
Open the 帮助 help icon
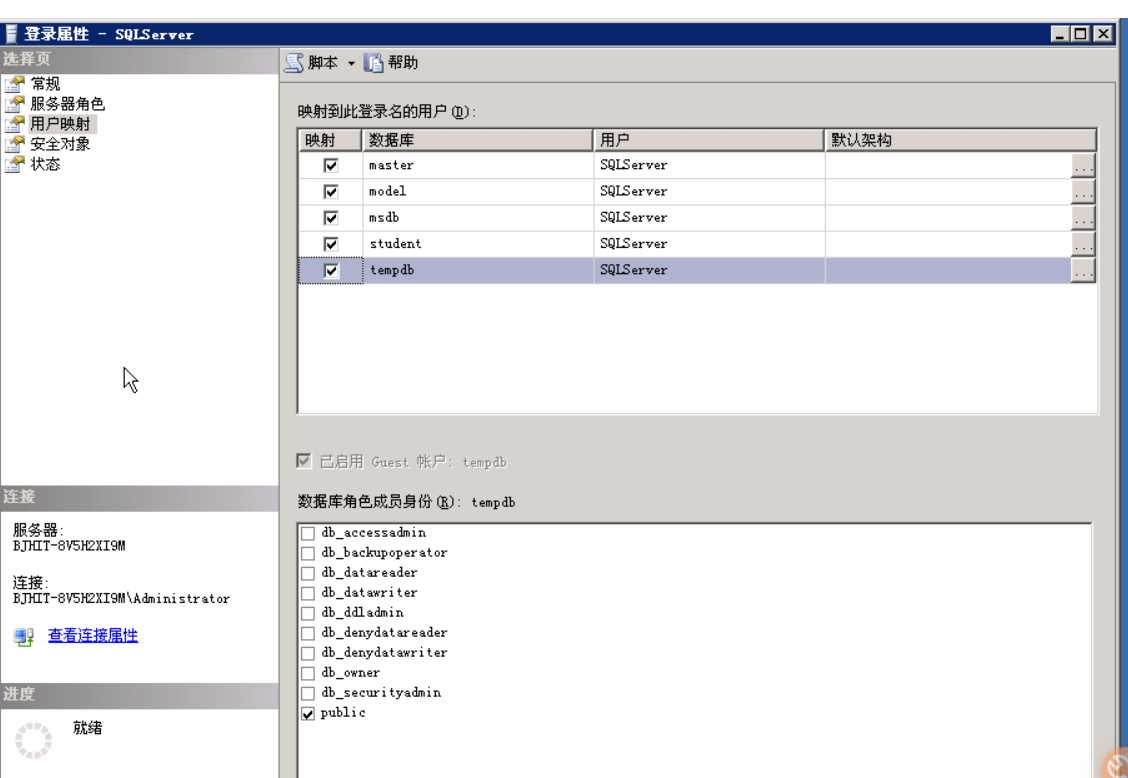tap(373, 63)
